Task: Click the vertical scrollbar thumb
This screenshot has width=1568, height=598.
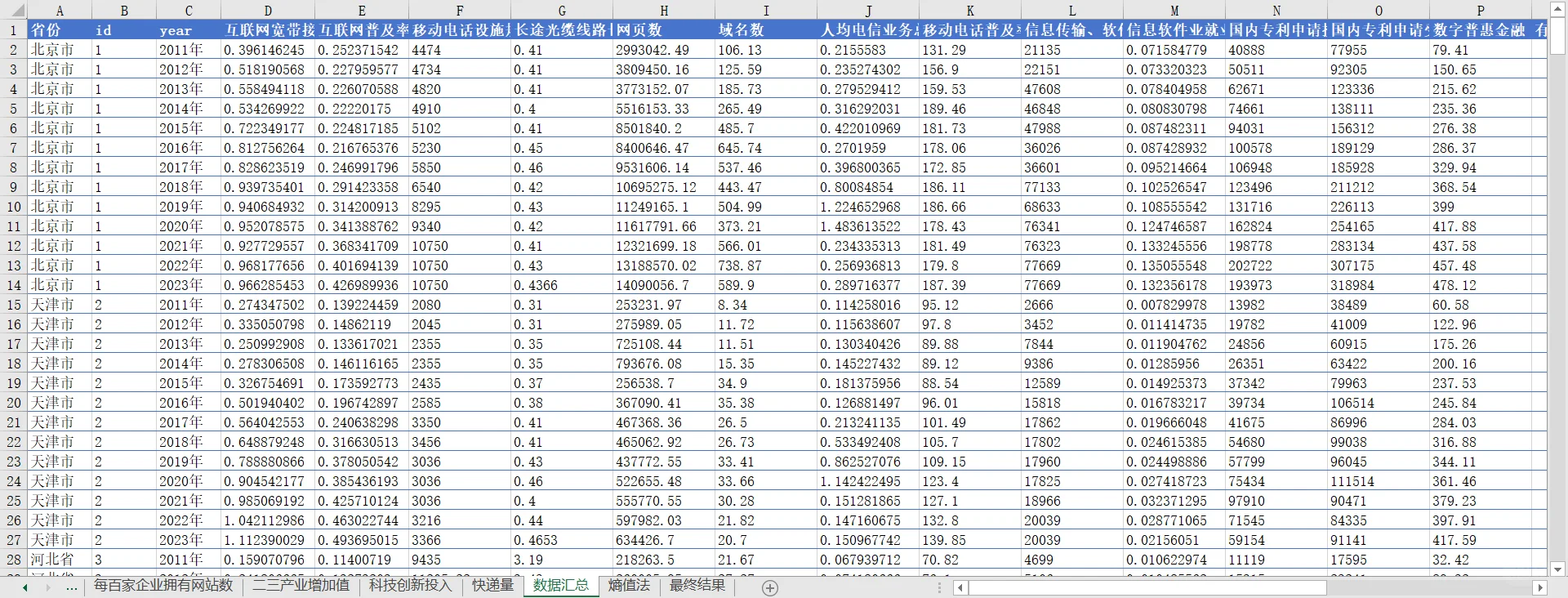Action: 1557,38
